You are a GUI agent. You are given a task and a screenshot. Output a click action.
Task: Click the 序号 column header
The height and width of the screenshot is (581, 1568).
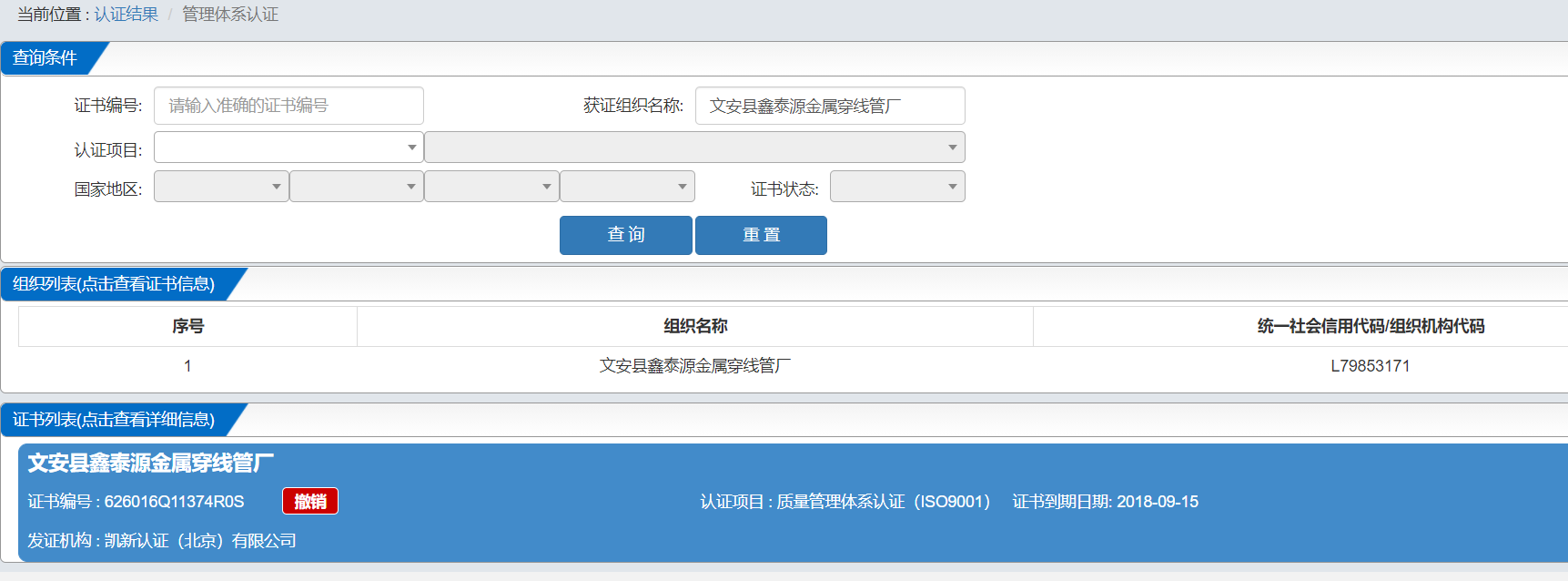pyautogui.click(x=187, y=326)
